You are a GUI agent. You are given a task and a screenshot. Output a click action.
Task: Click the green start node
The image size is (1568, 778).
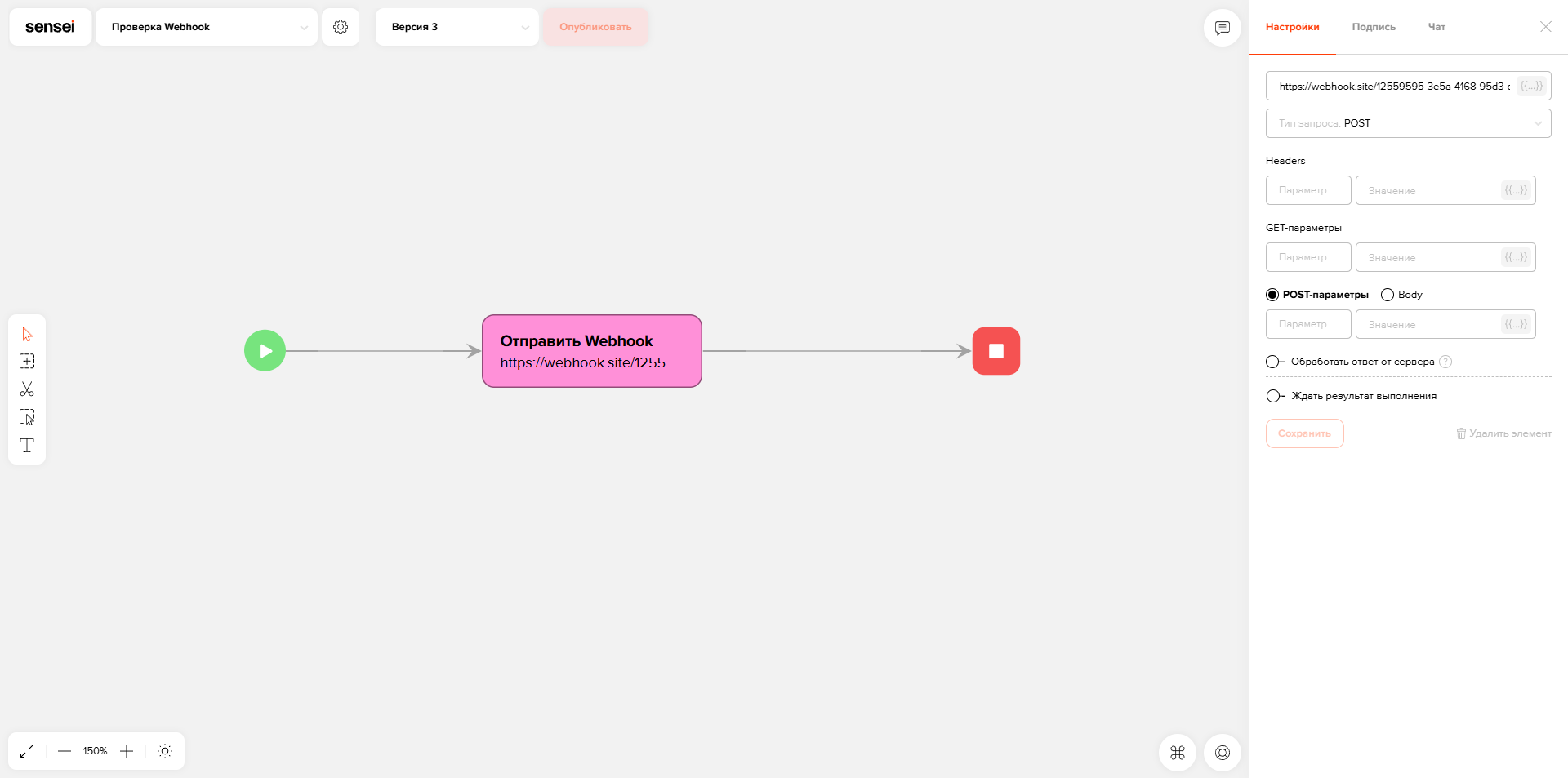[265, 351]
